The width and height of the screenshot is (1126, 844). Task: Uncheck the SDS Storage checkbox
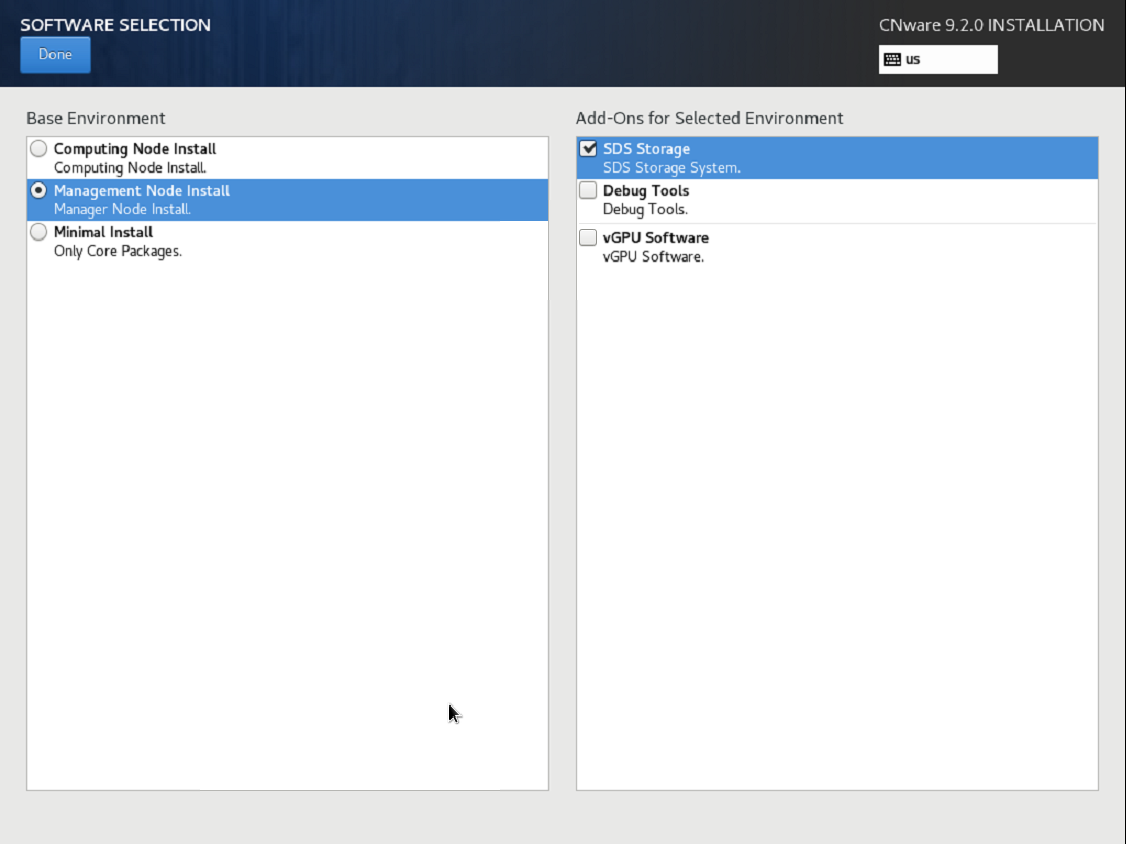pyautogui.click(x=588, y=149)
